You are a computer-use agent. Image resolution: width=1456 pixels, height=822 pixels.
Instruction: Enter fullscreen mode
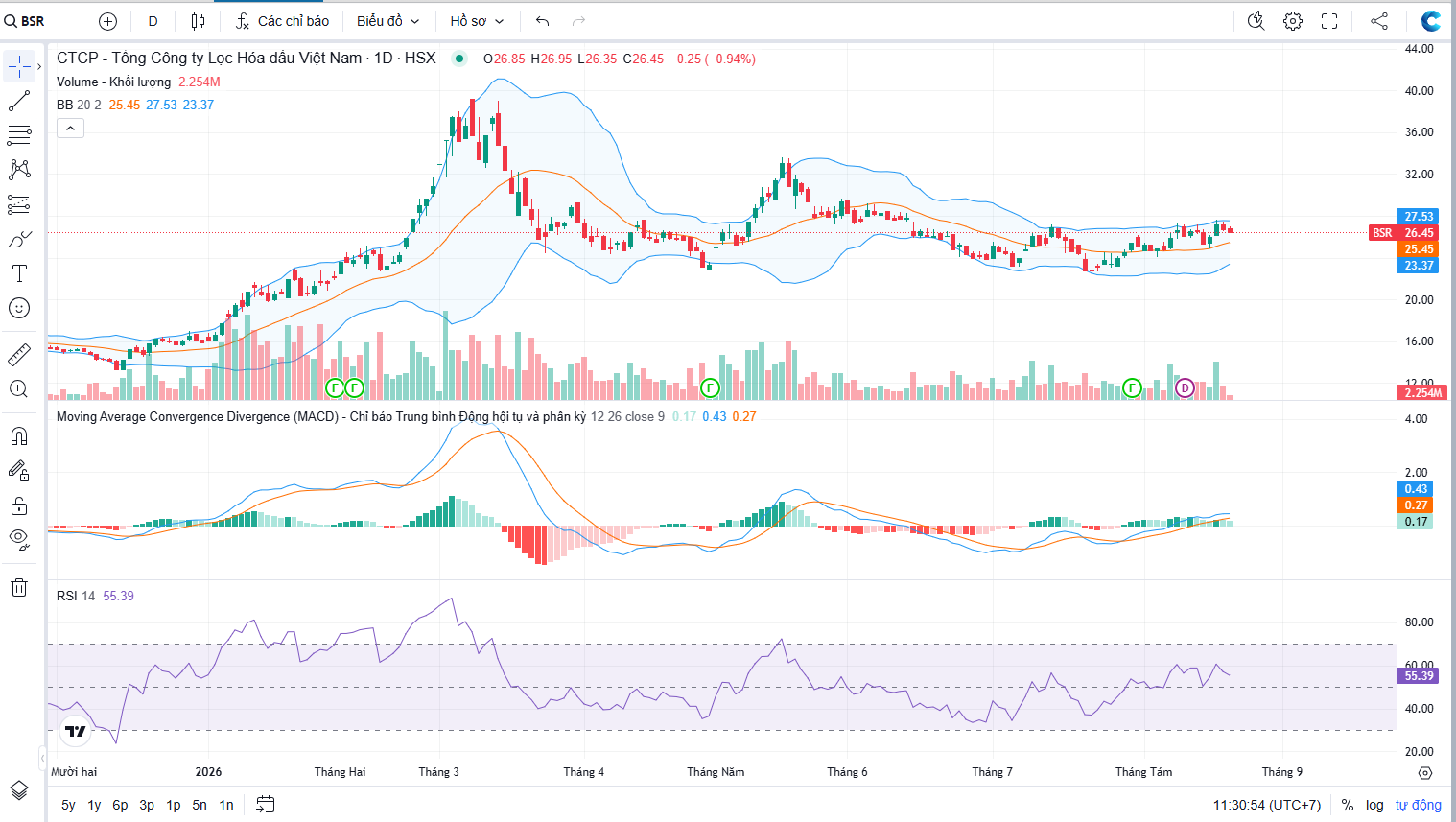click(1329, 21)
